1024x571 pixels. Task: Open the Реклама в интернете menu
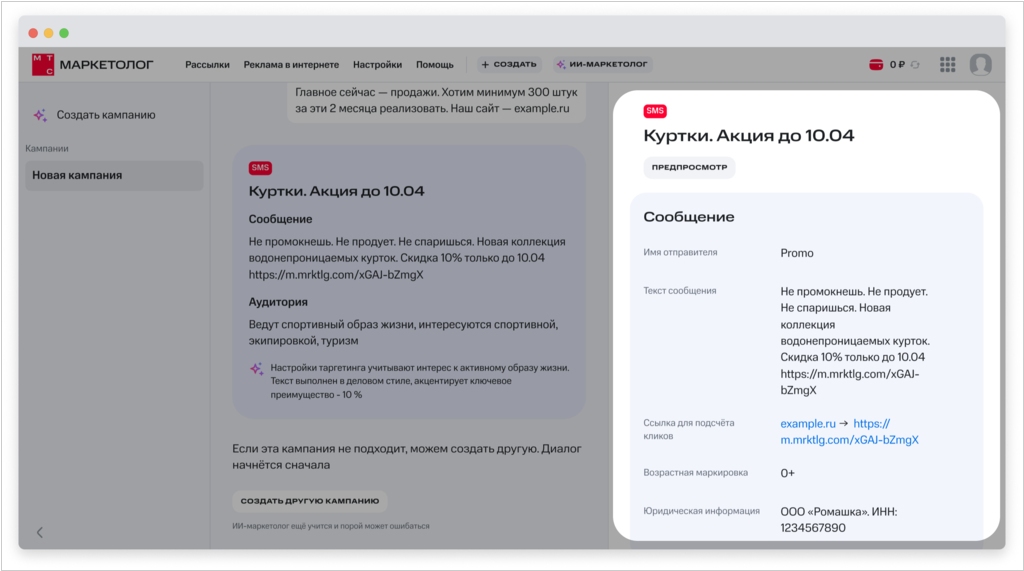pyautogui.click(x=291, y=65)
